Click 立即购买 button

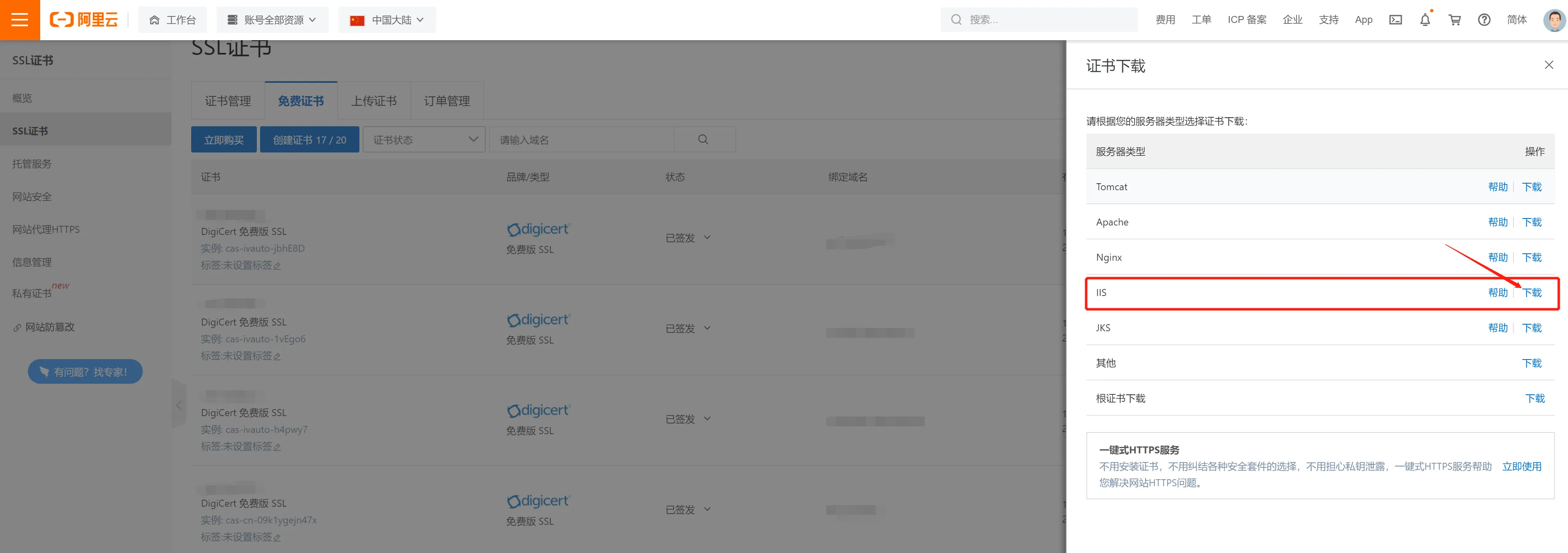[x=224, y=140]
